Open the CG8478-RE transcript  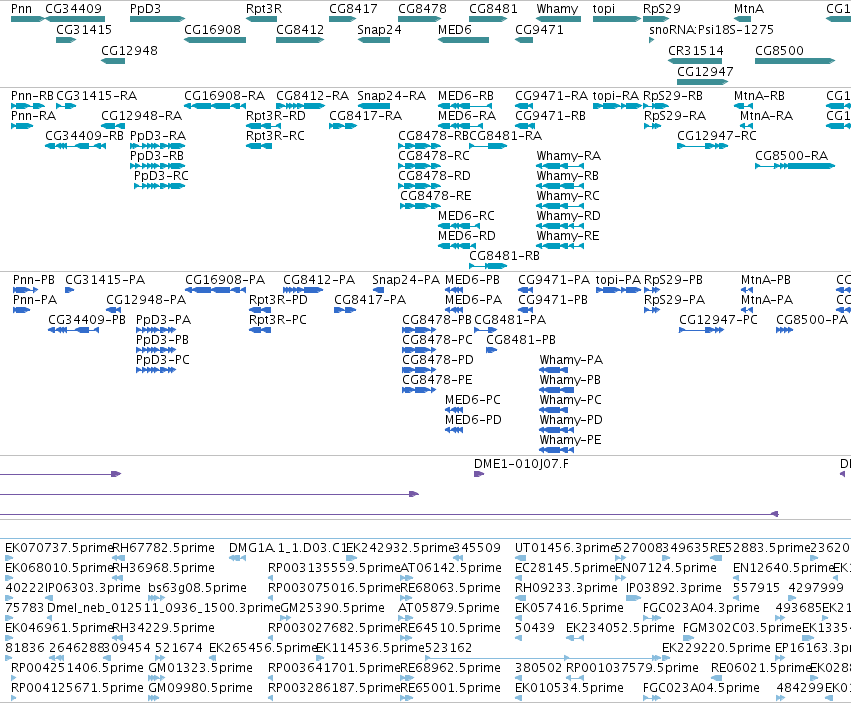(421, 206)
